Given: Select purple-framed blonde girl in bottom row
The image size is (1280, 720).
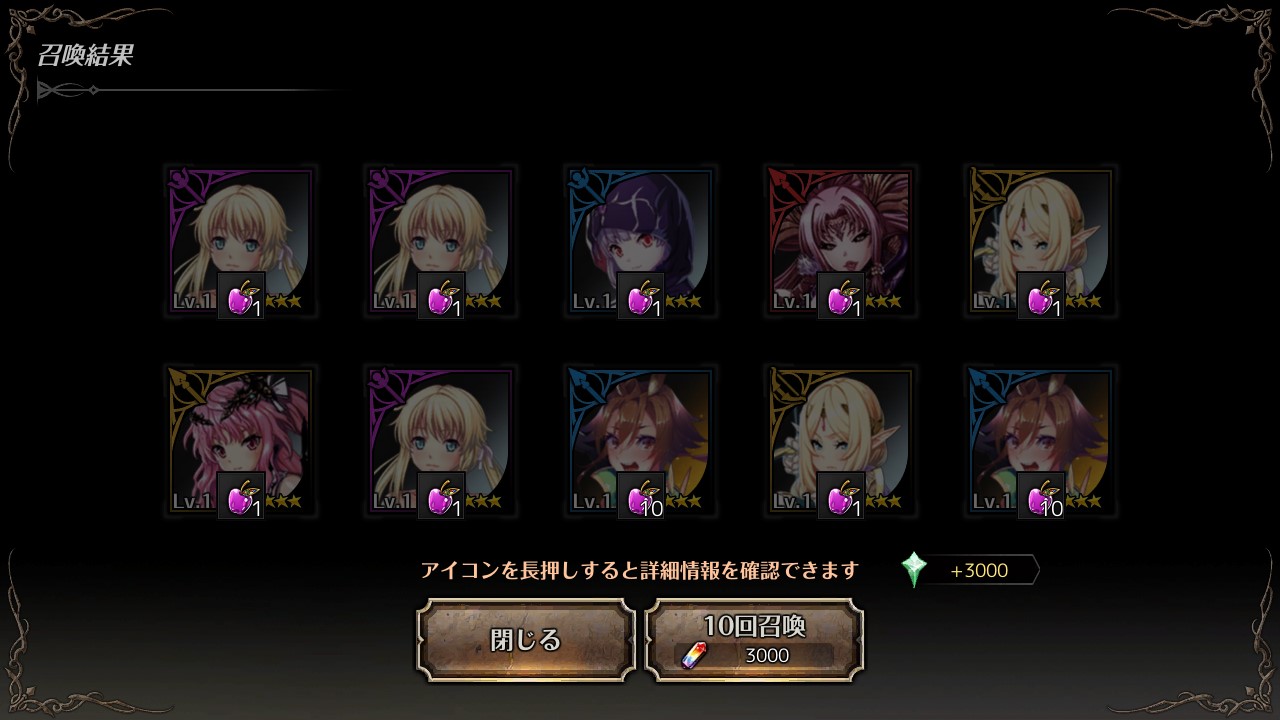Looking at the screenshot, I should 441,442.
